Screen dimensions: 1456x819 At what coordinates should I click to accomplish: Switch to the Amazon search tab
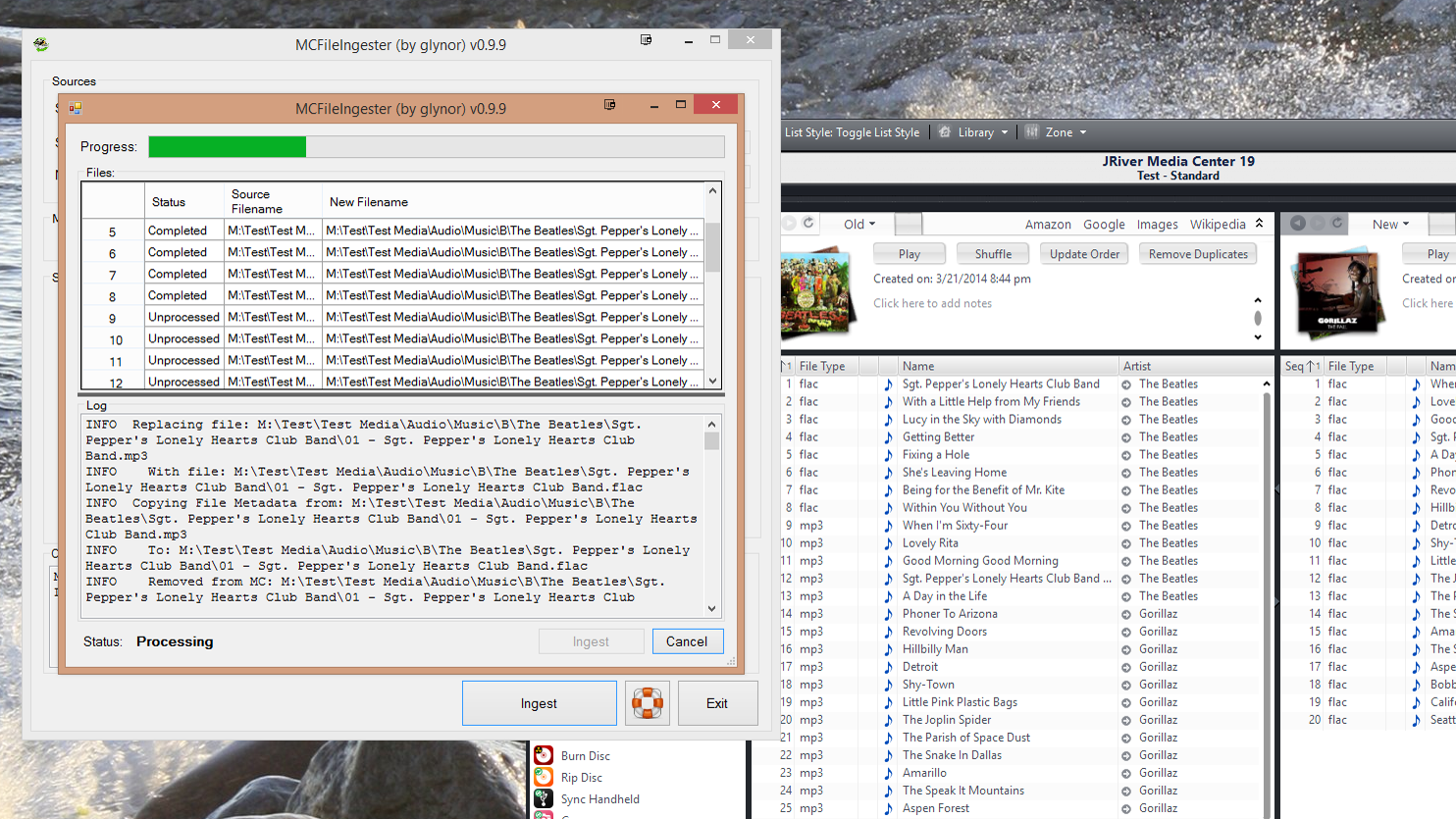(x=1048, y=224)
